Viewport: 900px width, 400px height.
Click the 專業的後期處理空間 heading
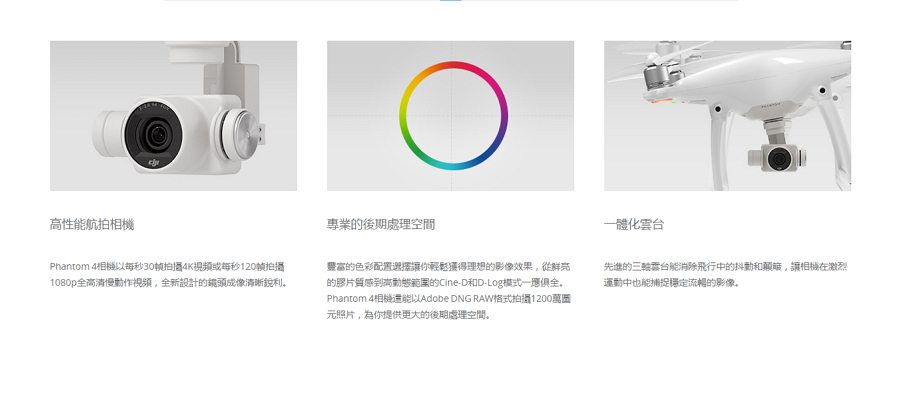click(381, 224)
